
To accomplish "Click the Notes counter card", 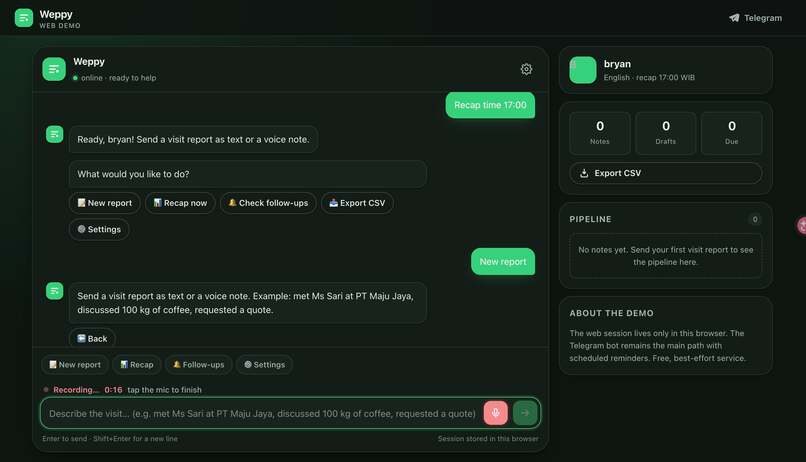I will [x=600, y=133].
